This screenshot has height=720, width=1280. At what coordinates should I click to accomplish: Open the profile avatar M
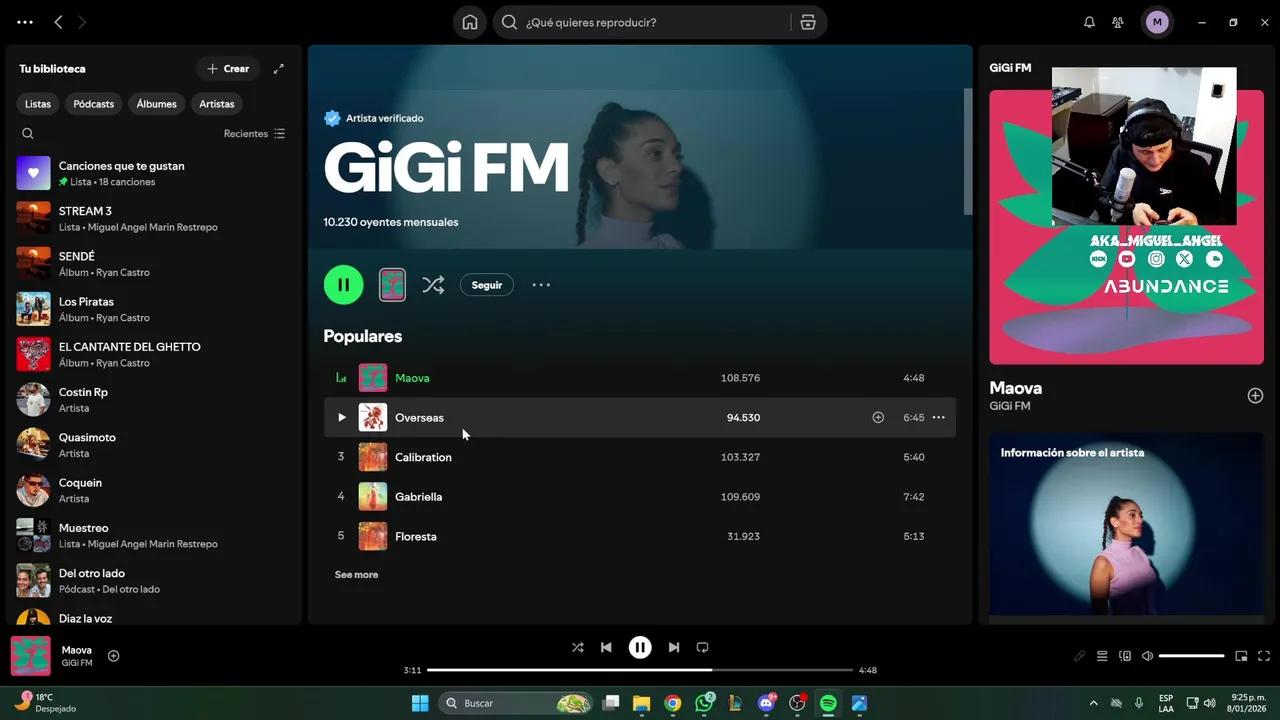[1157, 22]
